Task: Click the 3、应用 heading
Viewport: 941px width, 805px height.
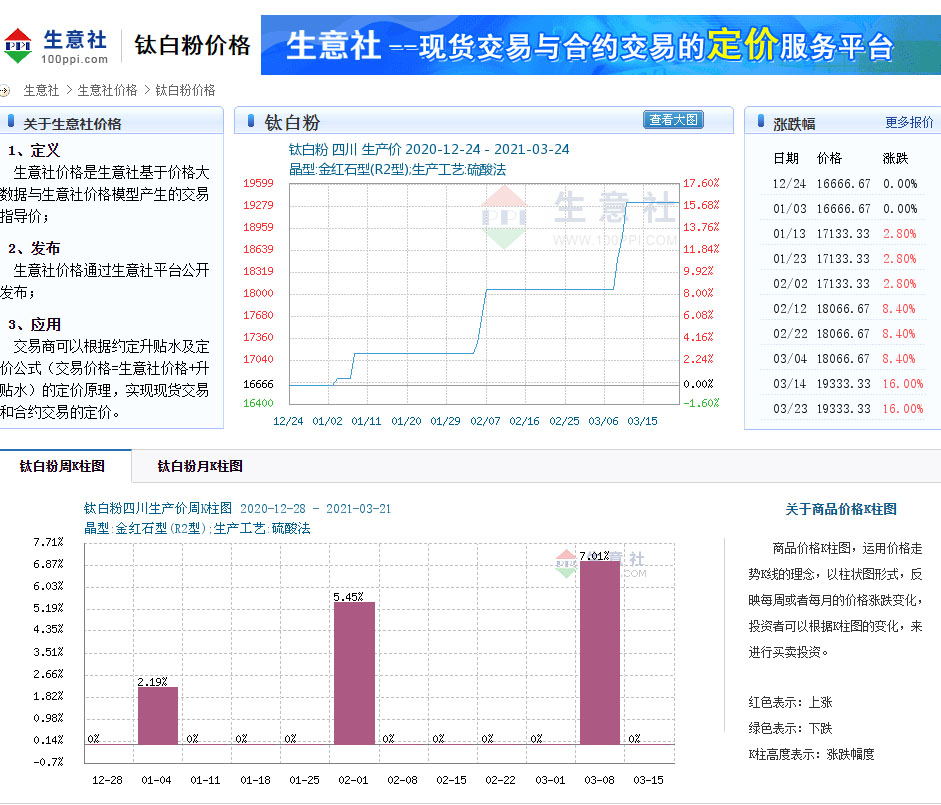Action: pos(34,324)
